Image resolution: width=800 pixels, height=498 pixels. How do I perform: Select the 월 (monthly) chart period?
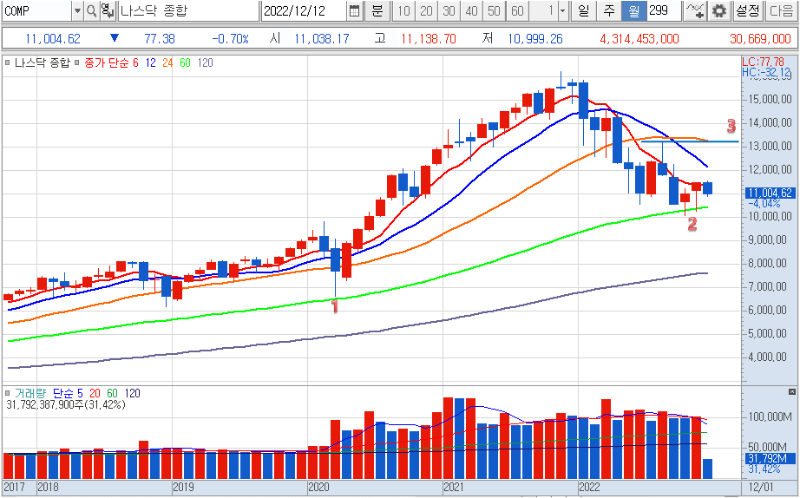(634, 11)
